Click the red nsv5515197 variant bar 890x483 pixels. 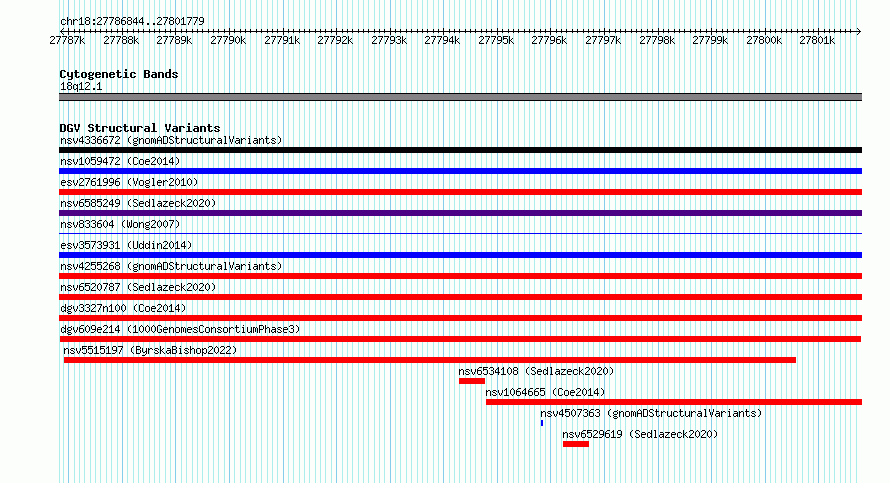430,360
